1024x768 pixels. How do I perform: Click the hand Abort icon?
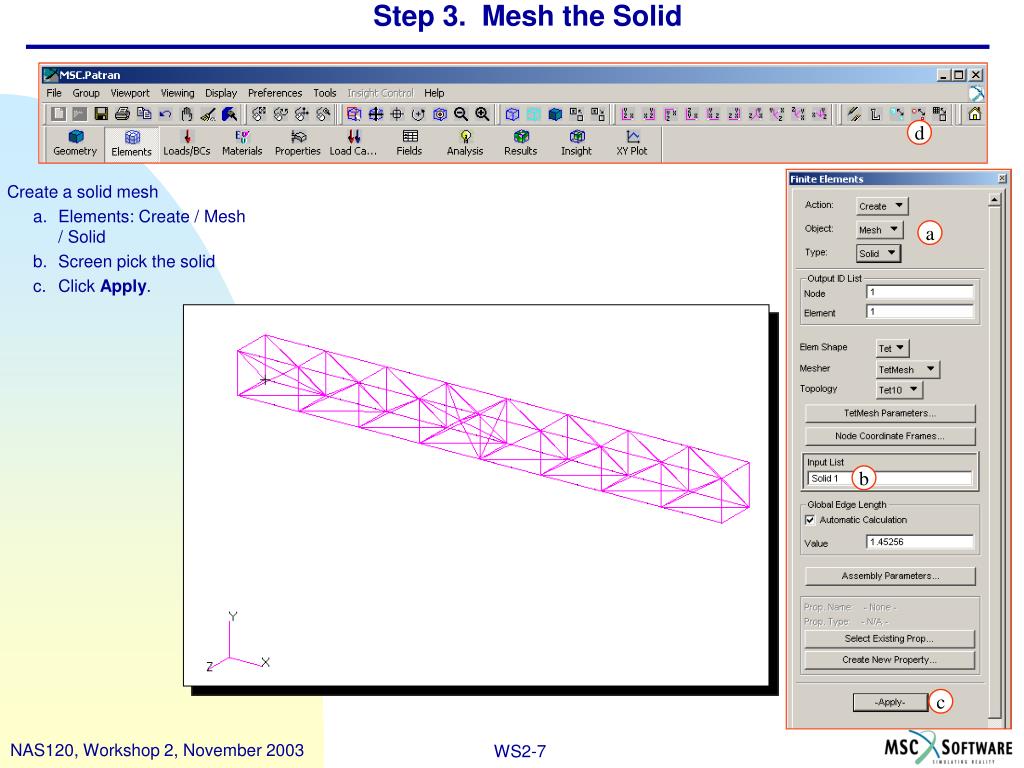[187, 114]
